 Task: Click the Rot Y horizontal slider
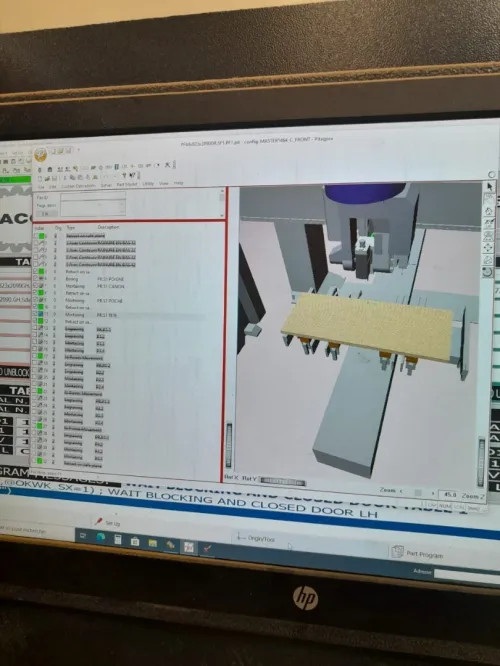tap(282, 482)
